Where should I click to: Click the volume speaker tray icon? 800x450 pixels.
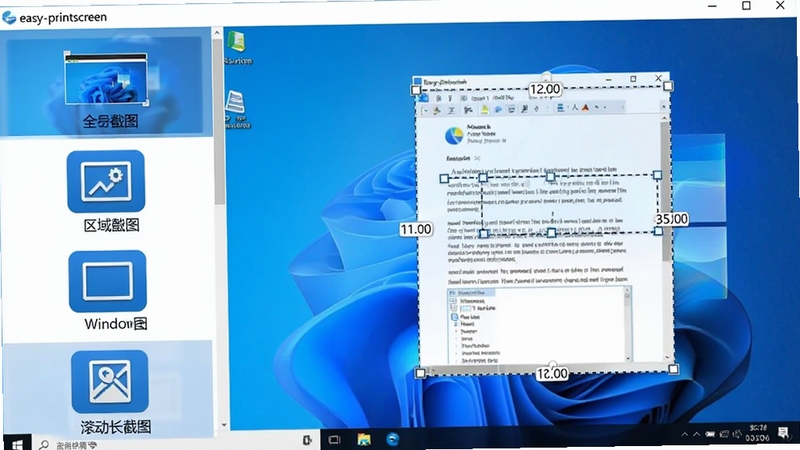tap(737, 434)
